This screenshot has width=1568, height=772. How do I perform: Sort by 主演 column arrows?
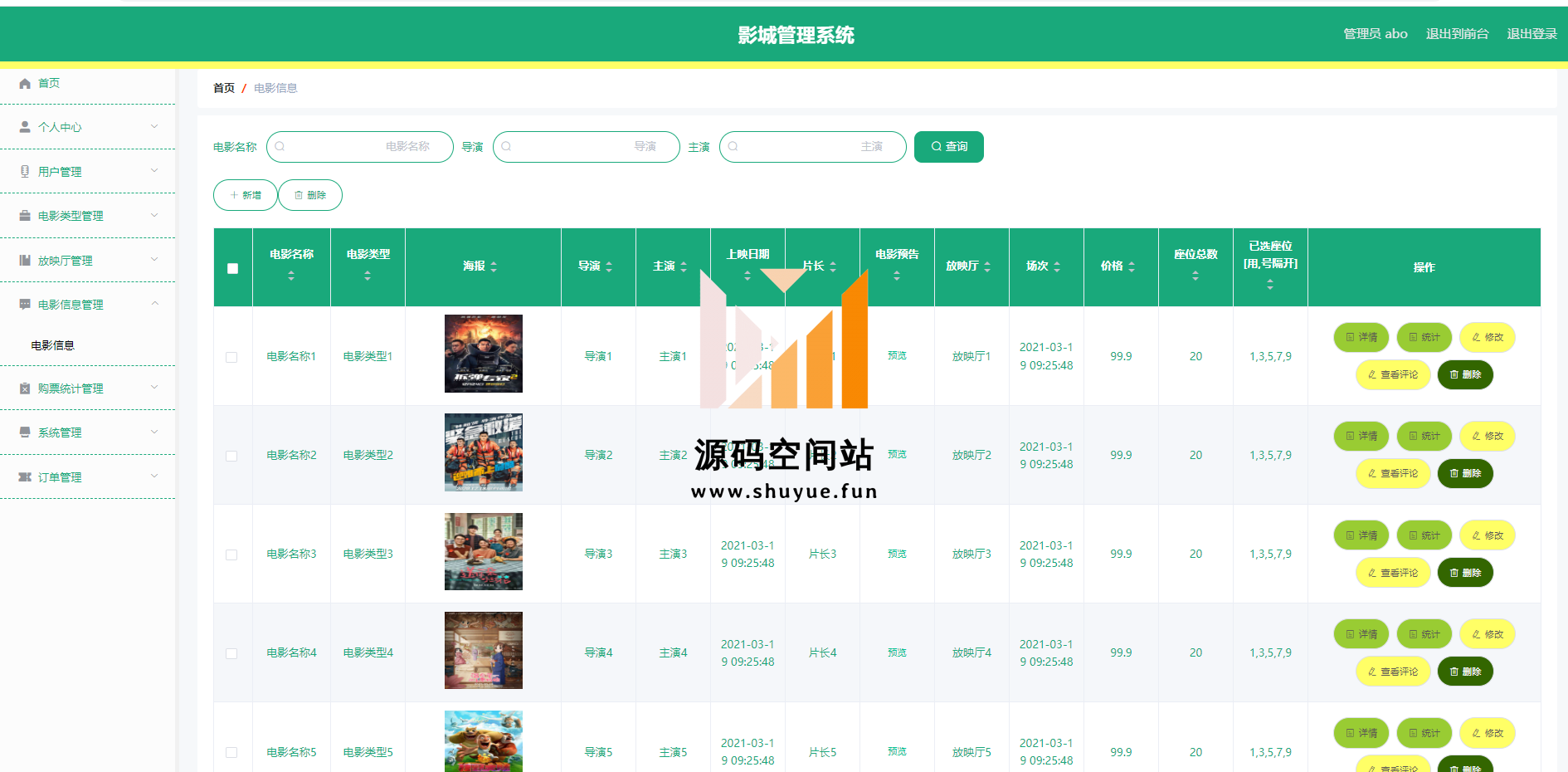(684, 266)
